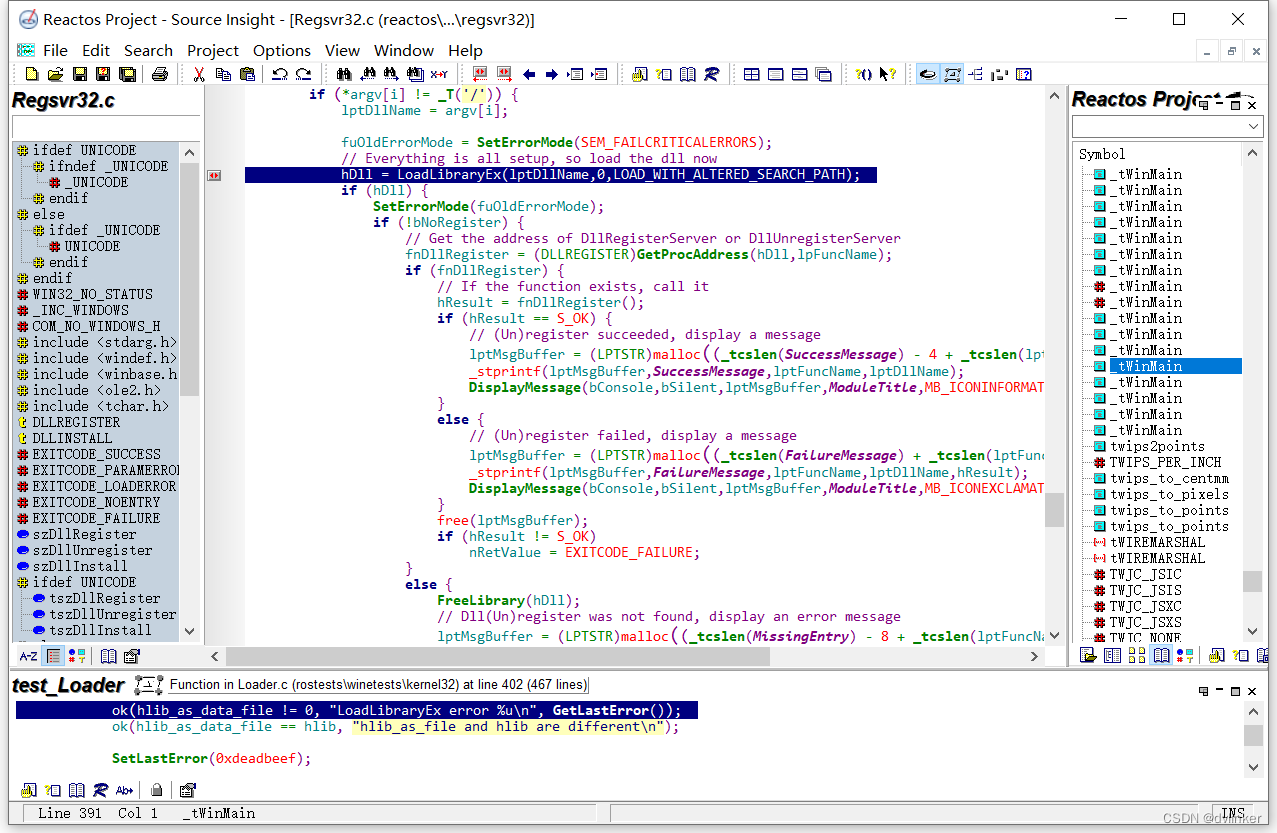Open the File menu
1277x833 pixels.
(56, 50)
